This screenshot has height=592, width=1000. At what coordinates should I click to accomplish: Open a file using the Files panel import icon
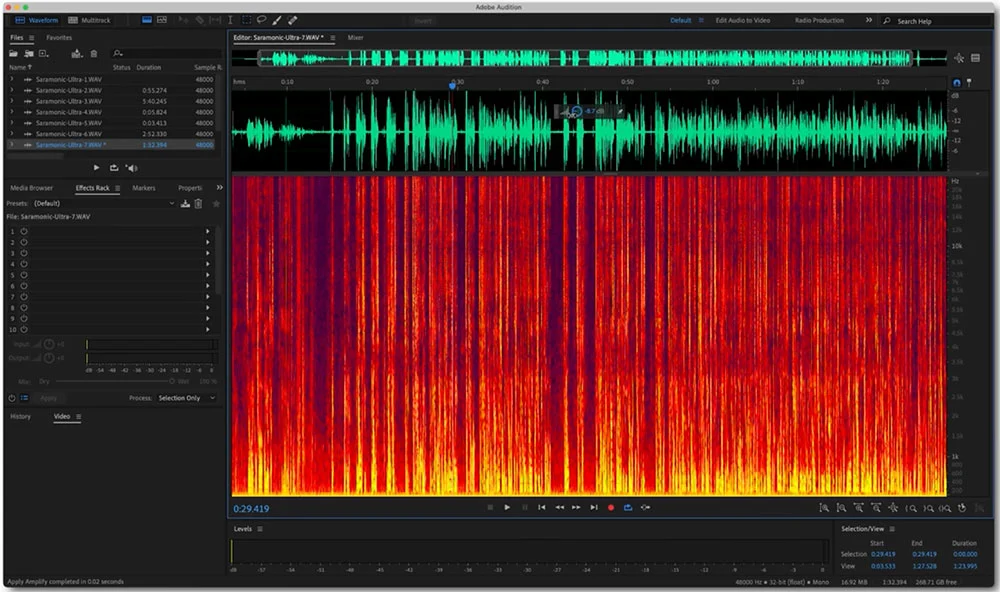13,54
